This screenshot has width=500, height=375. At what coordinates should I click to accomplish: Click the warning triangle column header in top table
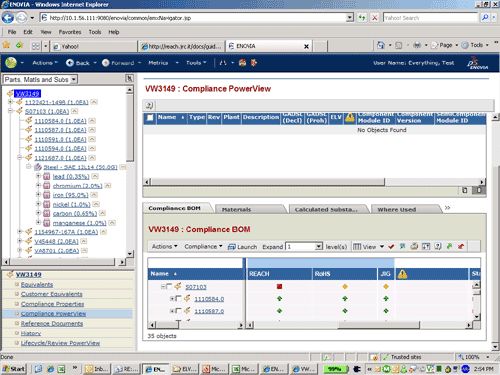tap(350, 117)
